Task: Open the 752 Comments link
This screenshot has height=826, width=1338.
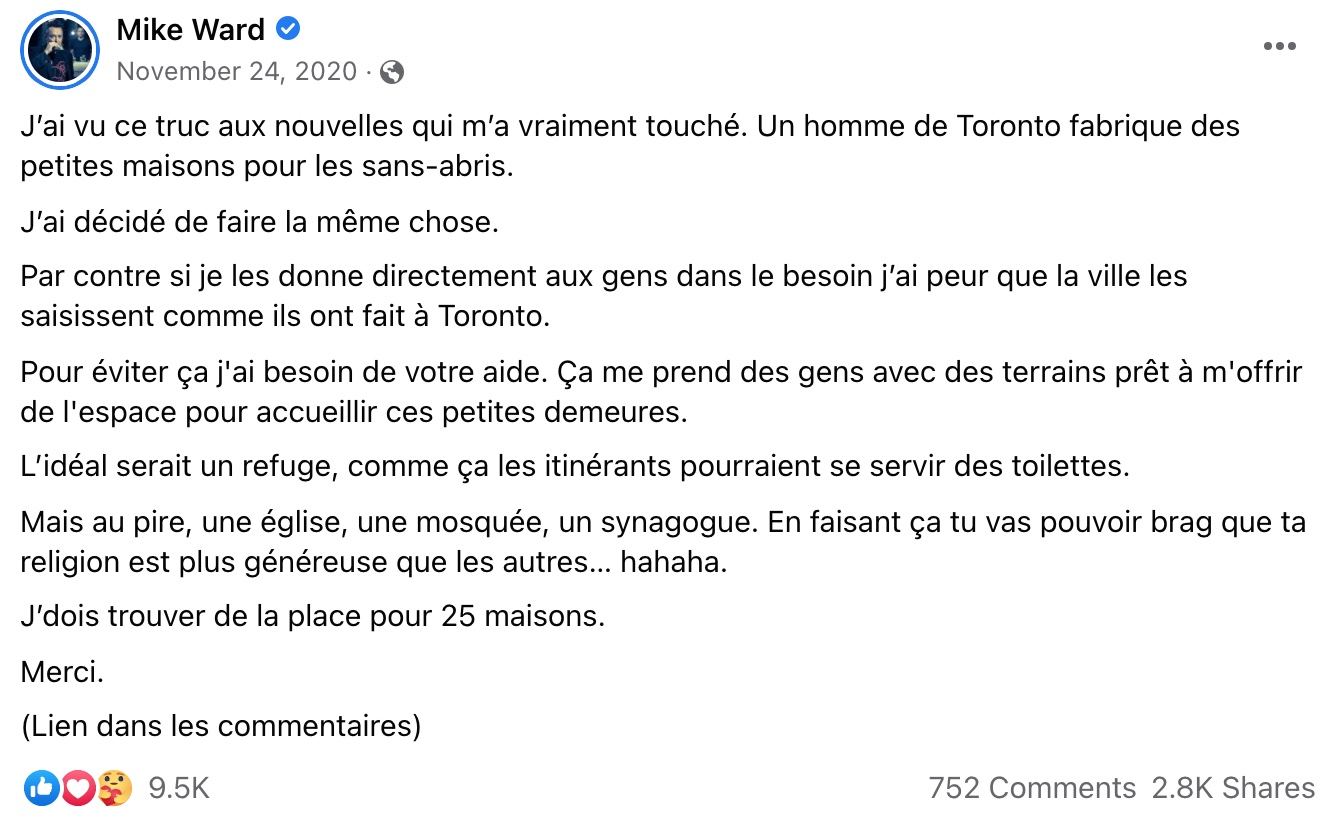Action: pyautogui.click(x=1031, y=789)
